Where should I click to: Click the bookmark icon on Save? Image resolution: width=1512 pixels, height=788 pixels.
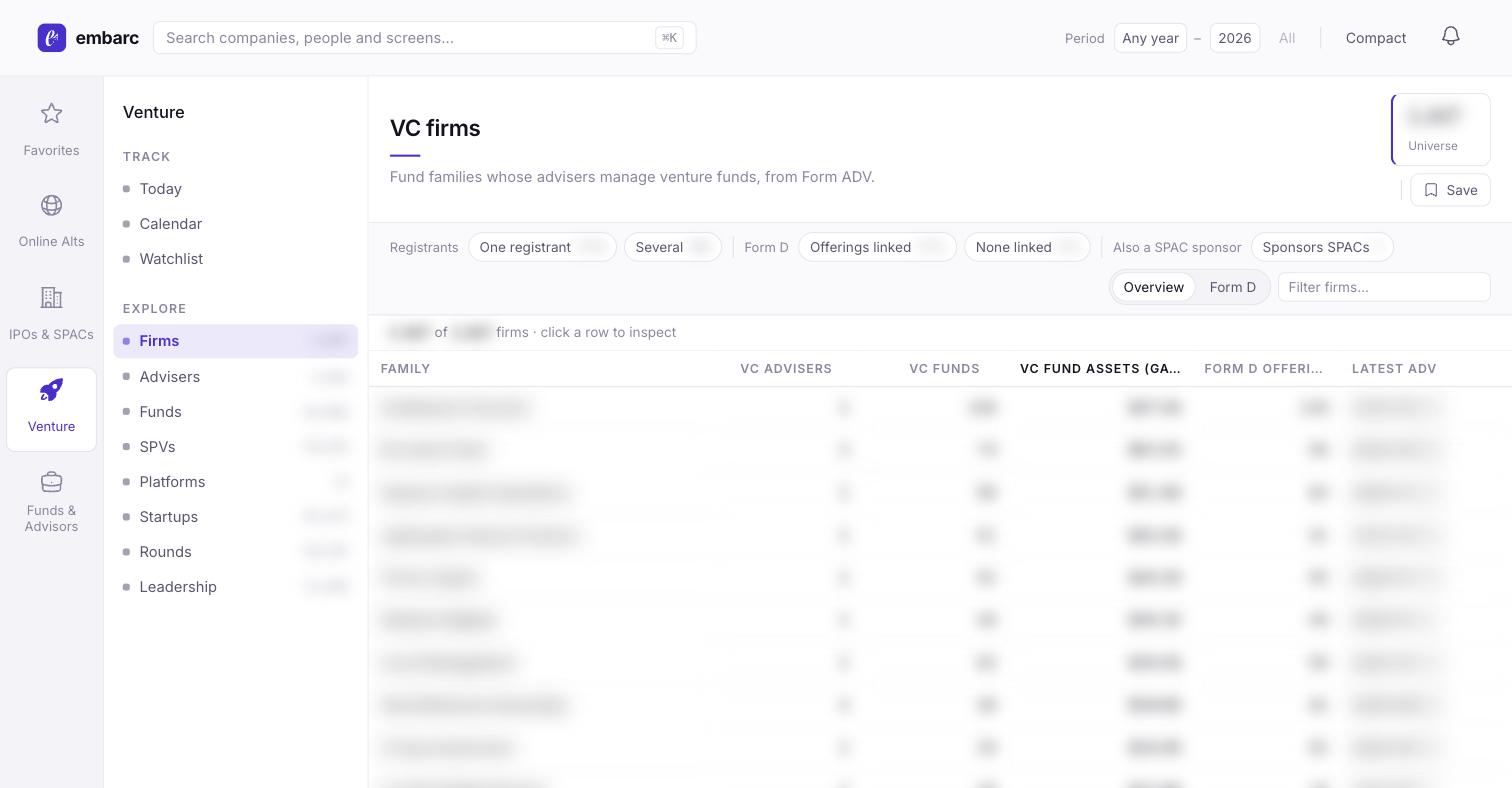1431,190
